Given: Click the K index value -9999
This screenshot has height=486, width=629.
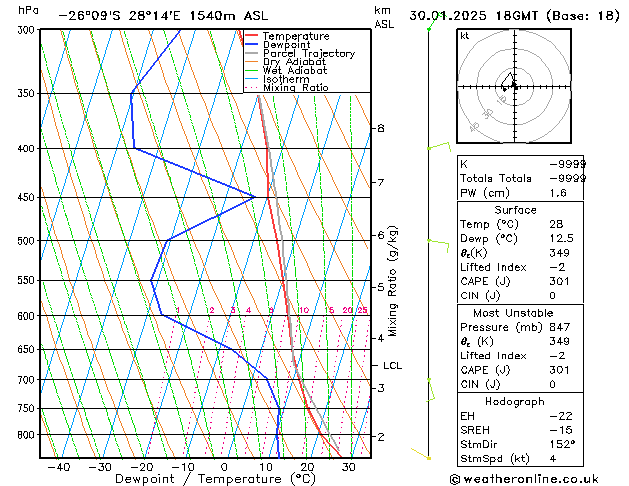Looking at the screenshot, I should (567, 164).
